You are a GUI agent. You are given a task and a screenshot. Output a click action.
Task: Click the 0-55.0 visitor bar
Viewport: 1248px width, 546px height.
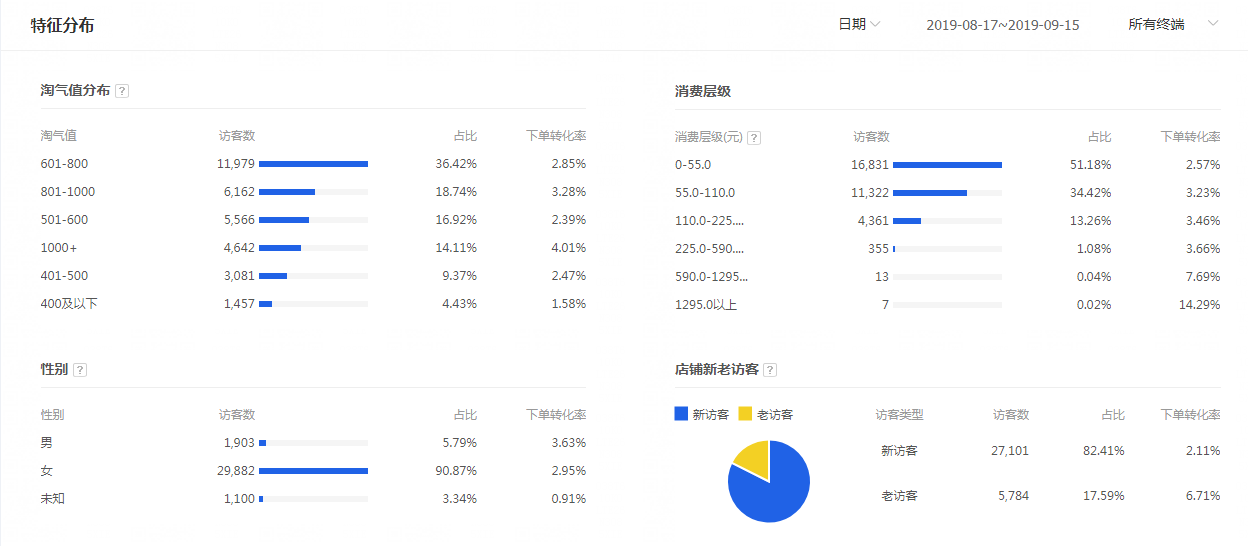point(947,165)
